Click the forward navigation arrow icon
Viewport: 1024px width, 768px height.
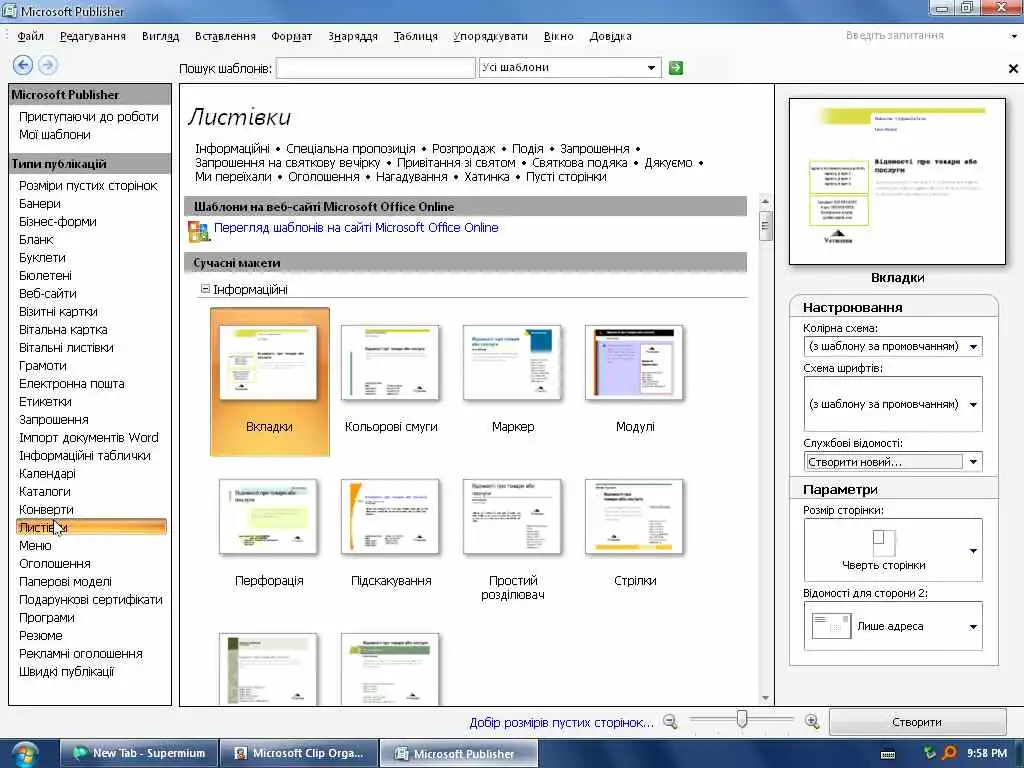point(48,65)
